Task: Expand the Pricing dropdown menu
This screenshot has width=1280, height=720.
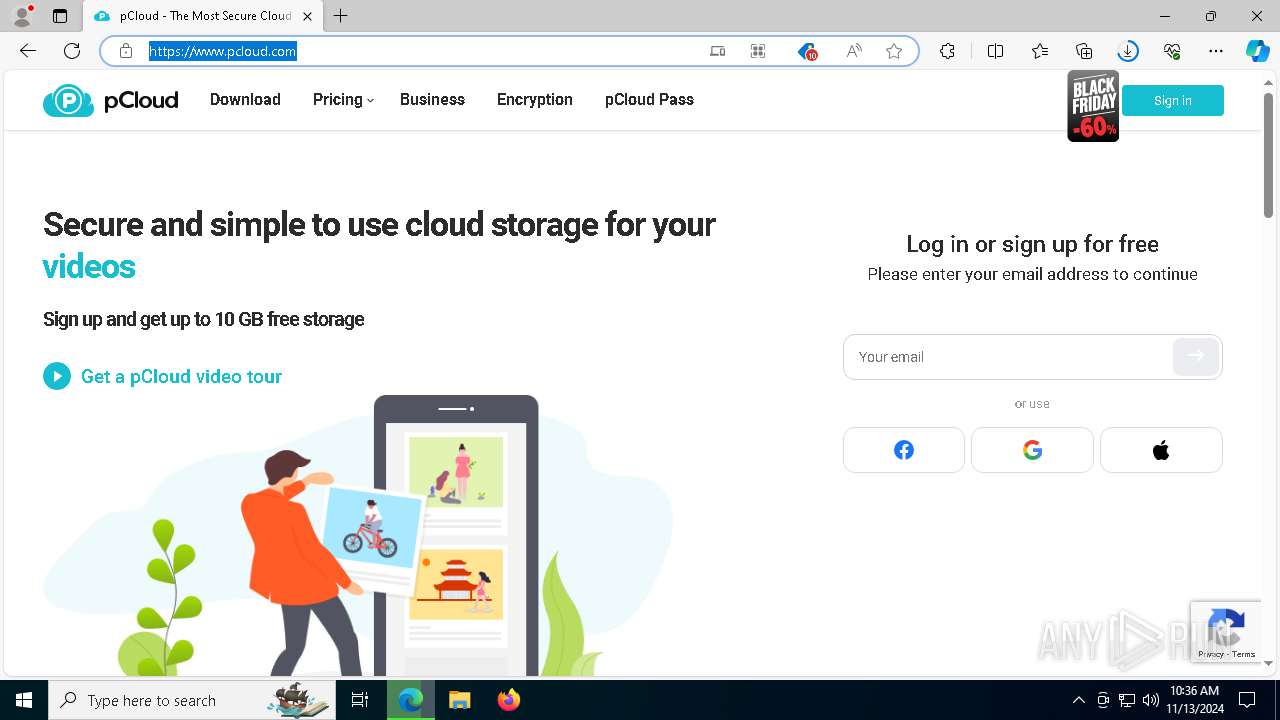Action: tap(343, 99)
